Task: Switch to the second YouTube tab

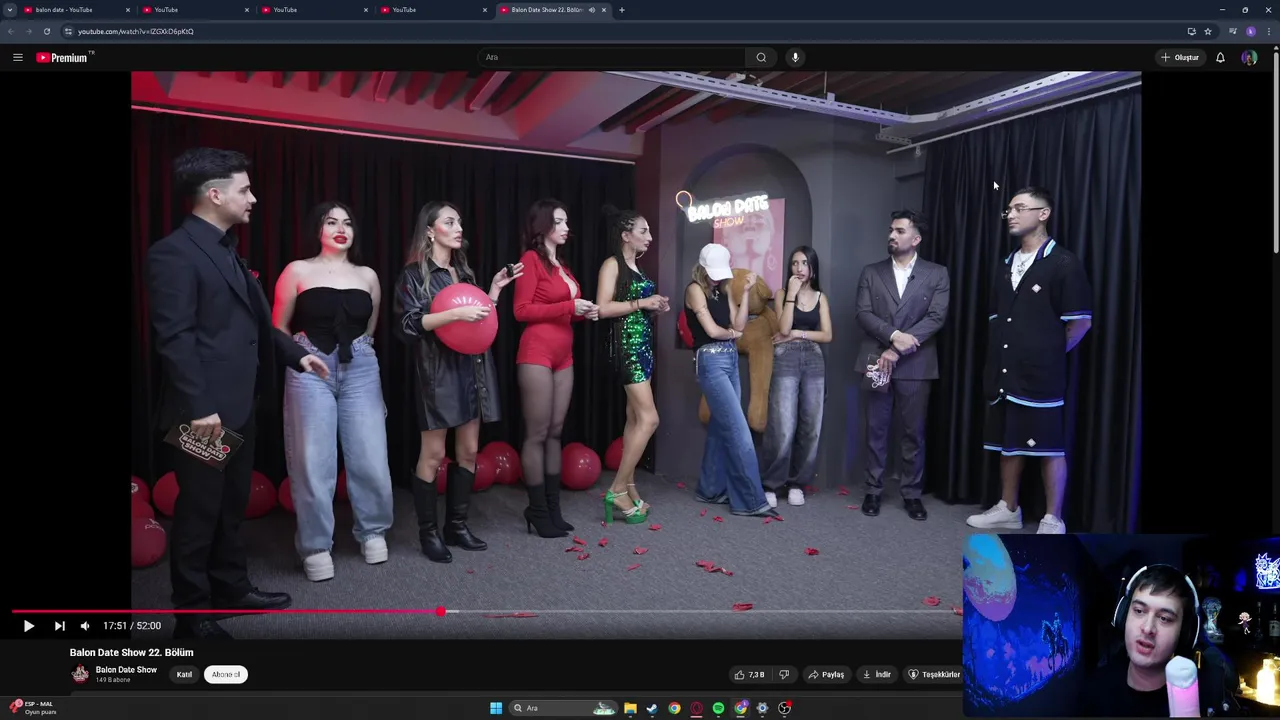Action: (x=195, y=10)
